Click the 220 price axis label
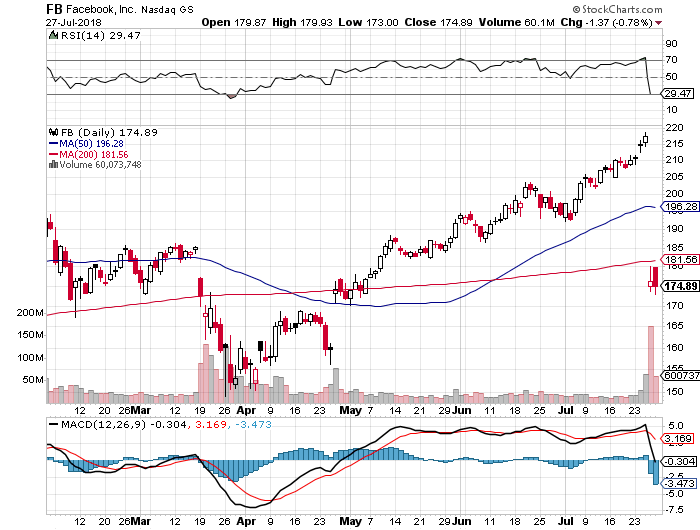 (x=674, y=128)
